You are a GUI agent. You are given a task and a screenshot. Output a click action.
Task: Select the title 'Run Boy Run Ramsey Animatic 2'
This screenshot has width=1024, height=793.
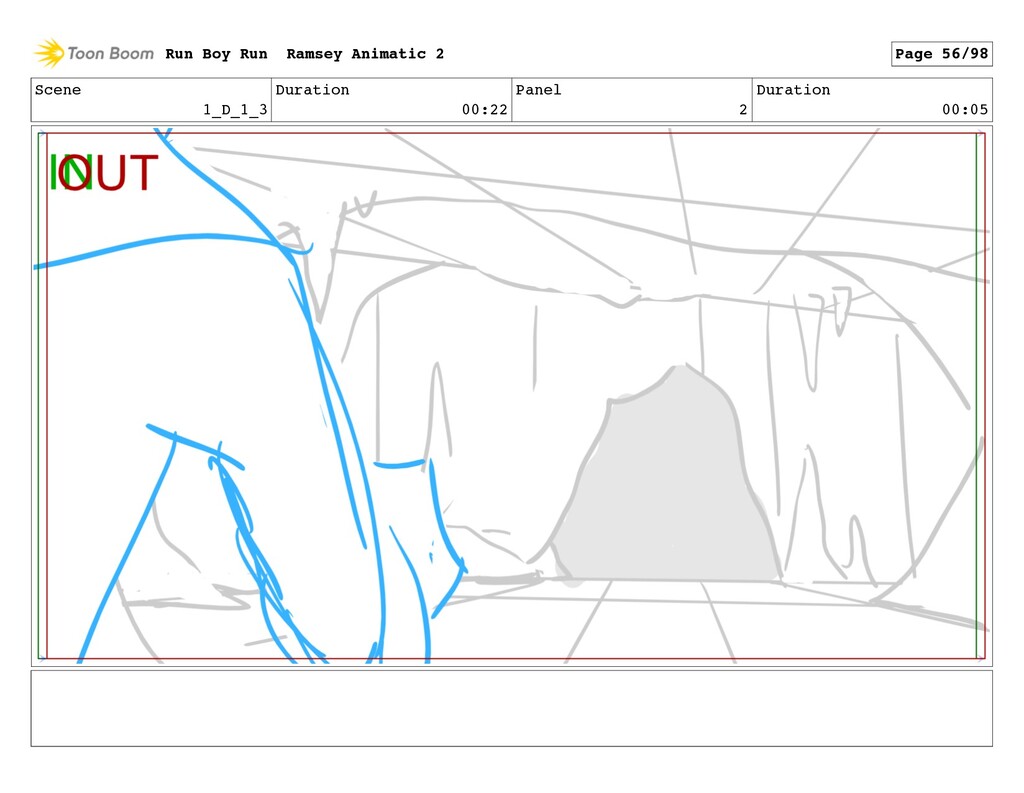(x=304, y=54)
